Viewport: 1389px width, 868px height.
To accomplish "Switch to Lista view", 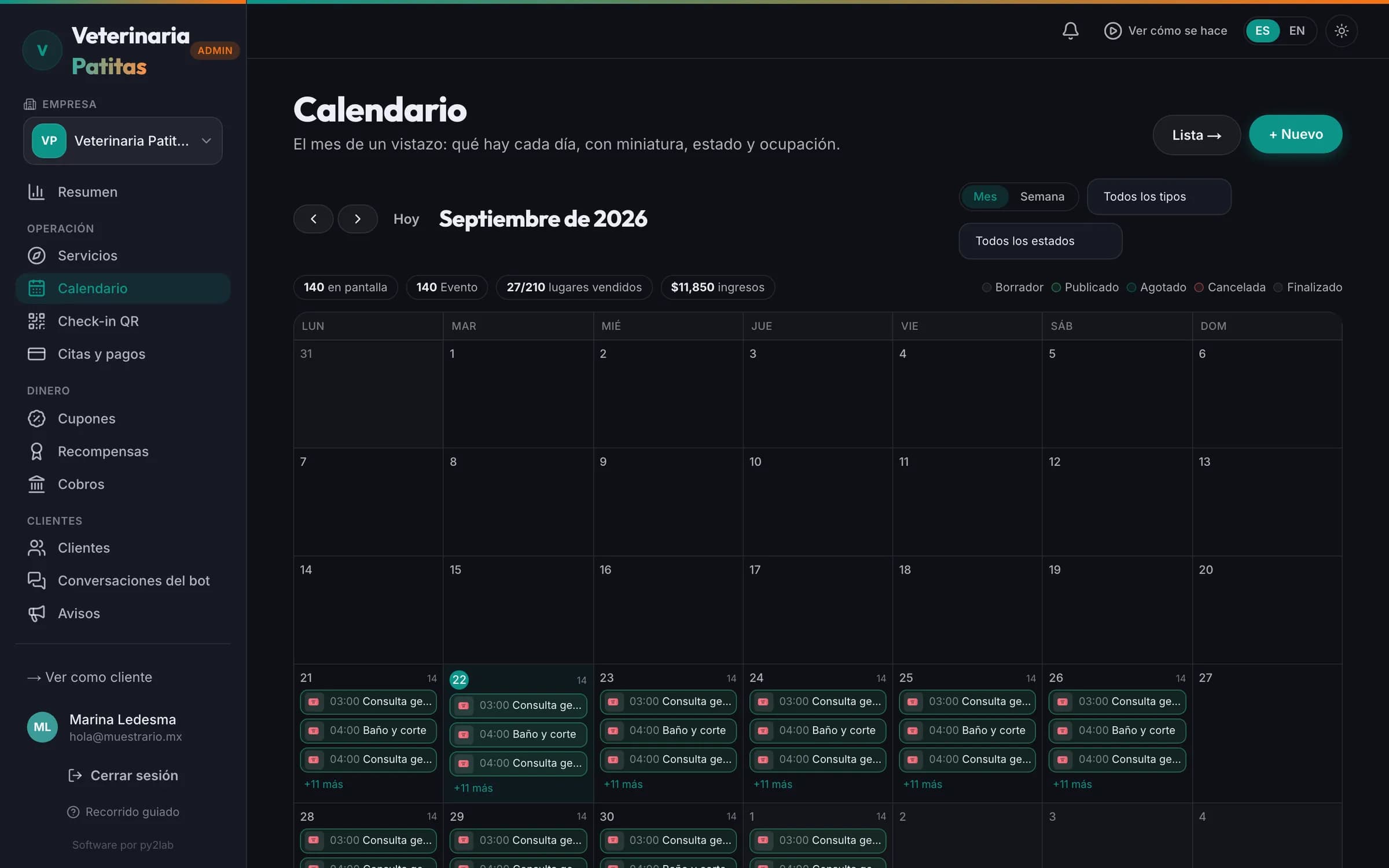I will tap(1196, 135).
